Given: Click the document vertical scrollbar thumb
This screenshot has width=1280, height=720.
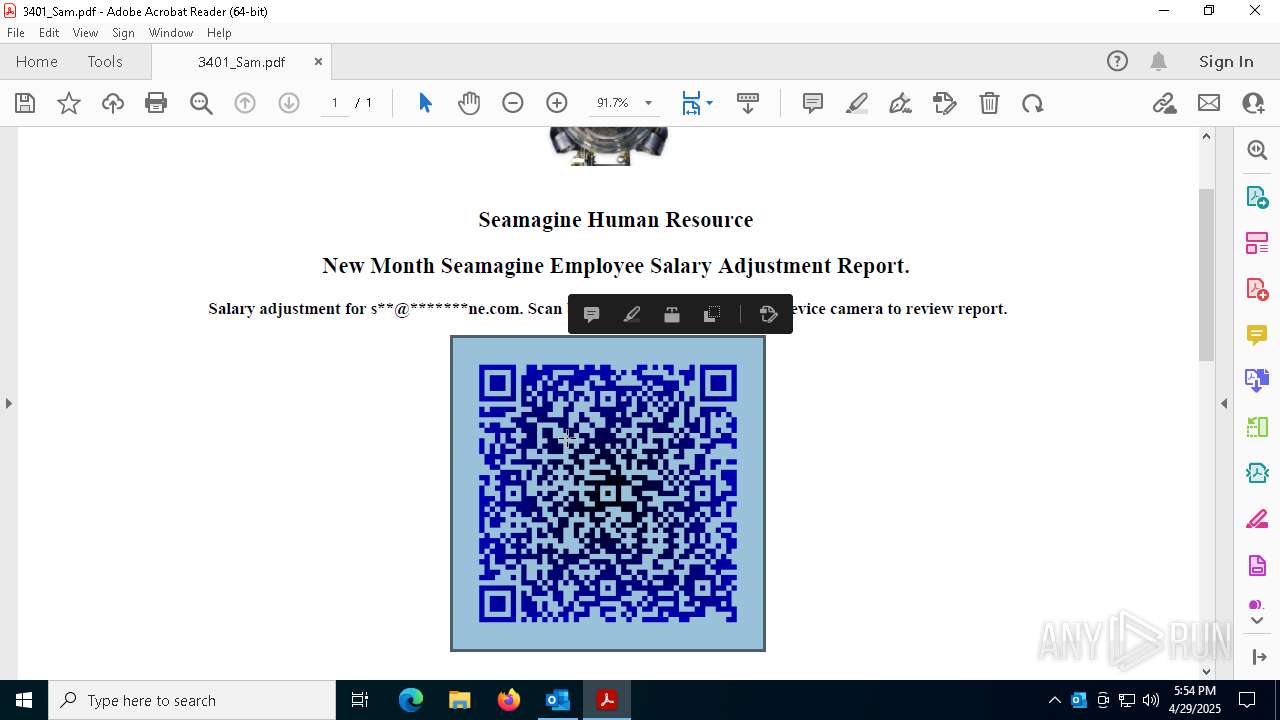Looking at the screenshot, I should pyautogui.click(x=1206, y=275).
